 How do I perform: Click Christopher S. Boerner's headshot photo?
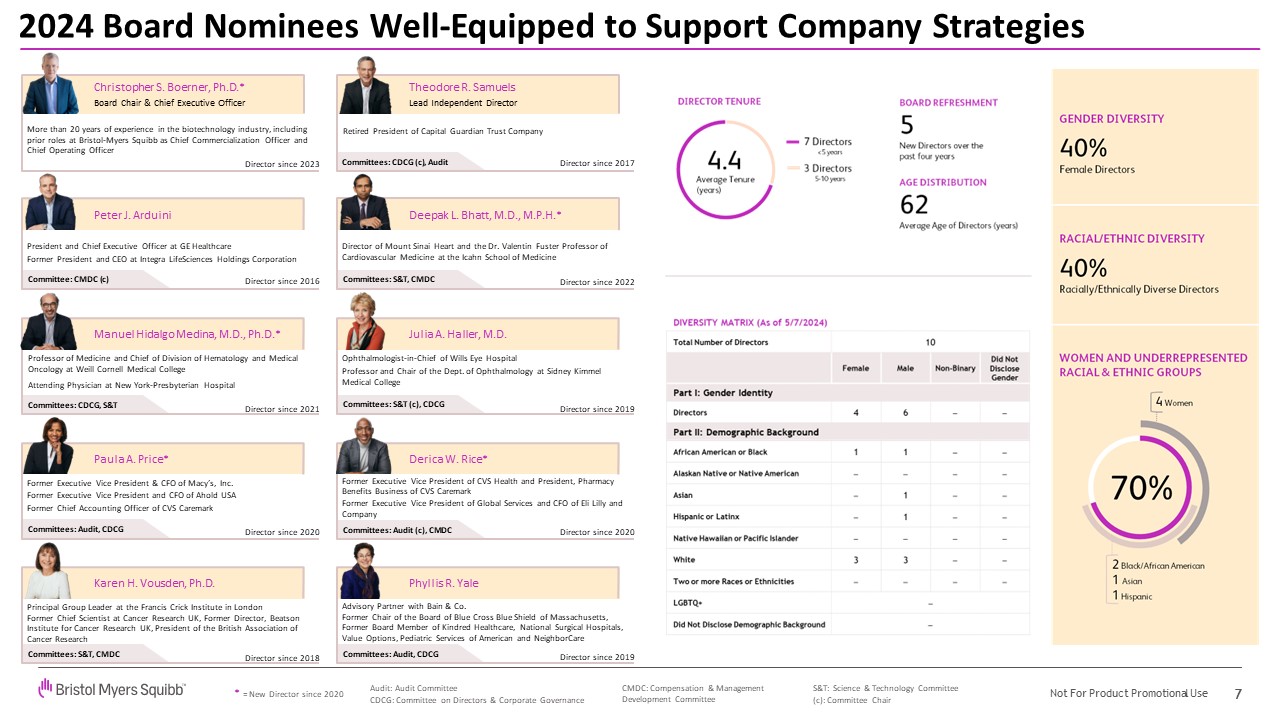click(x=50, y=85)
